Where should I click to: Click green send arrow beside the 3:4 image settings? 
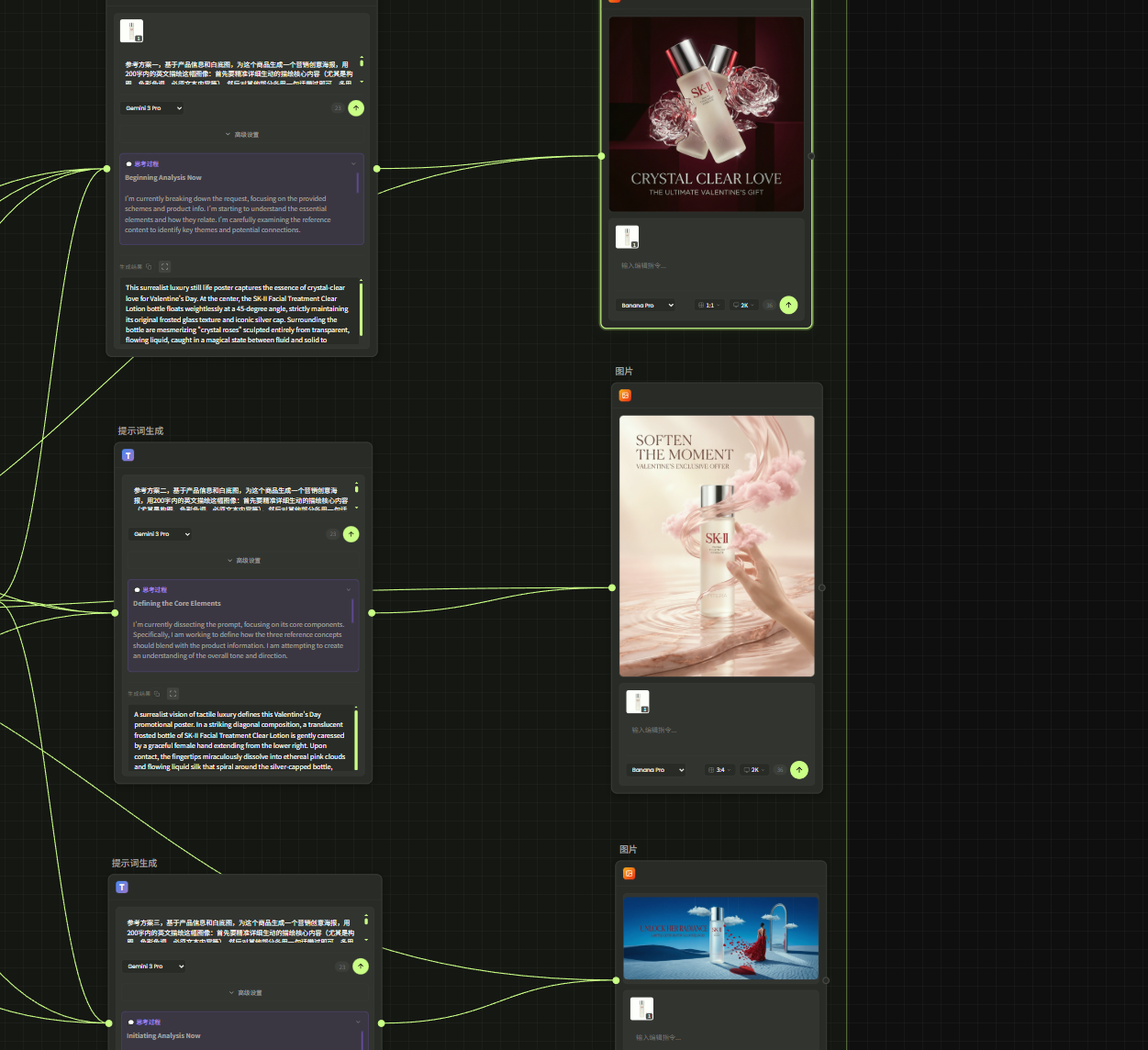pyautogui.click(x=799, y=770)
